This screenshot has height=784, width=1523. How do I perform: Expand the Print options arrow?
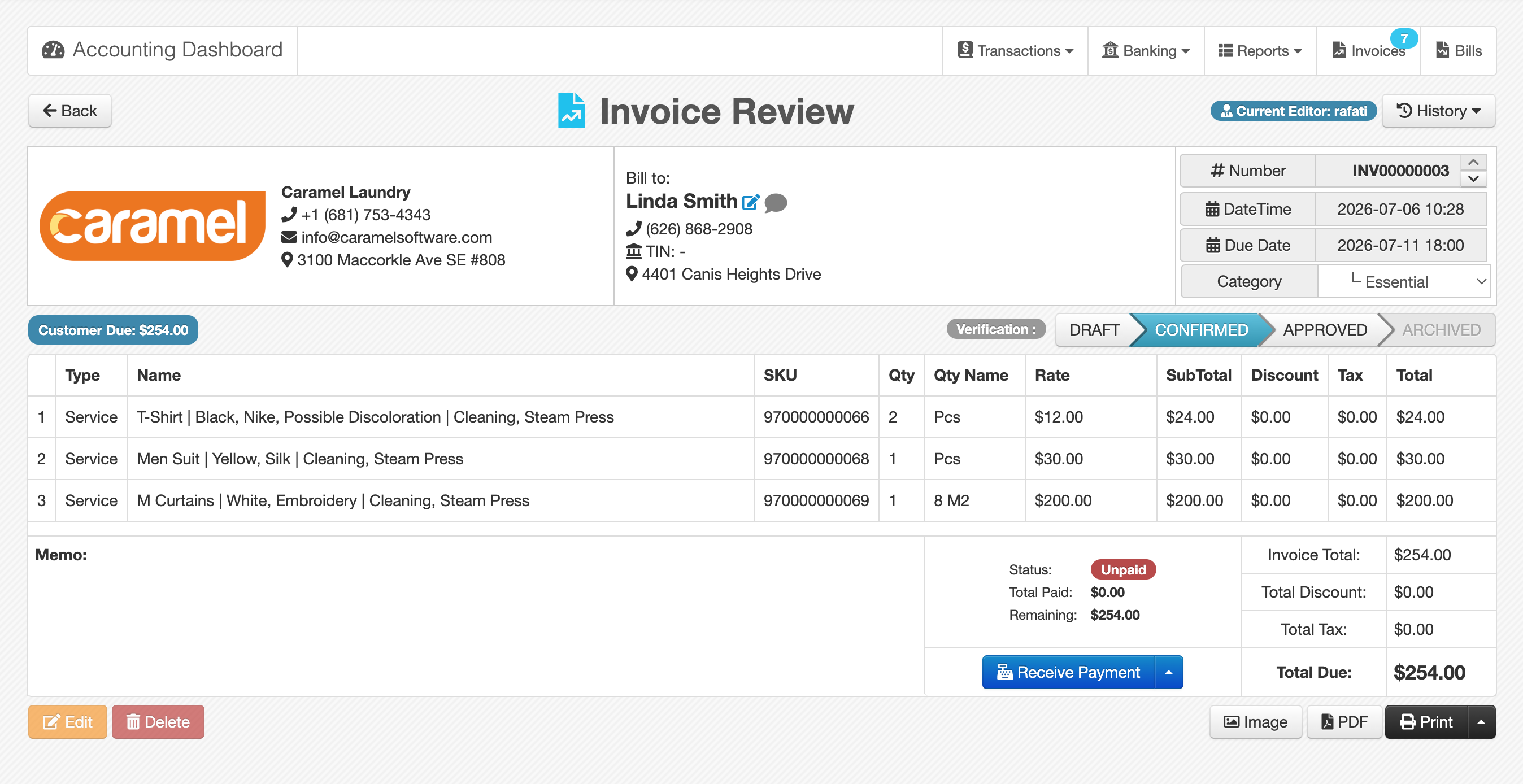1482,722
